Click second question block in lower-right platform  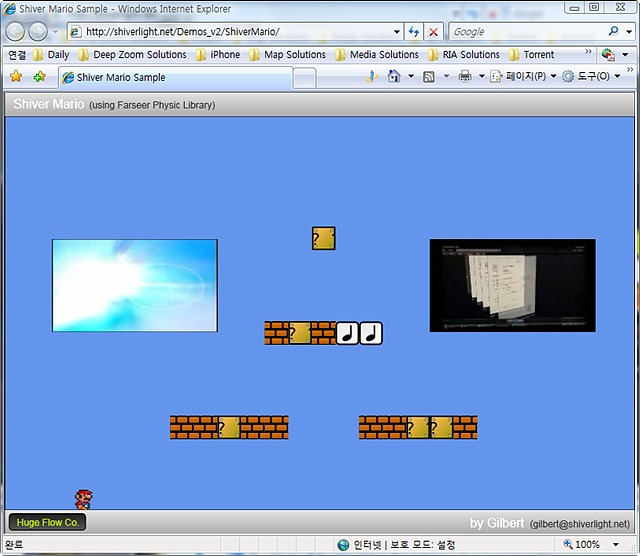coord(442,427)
